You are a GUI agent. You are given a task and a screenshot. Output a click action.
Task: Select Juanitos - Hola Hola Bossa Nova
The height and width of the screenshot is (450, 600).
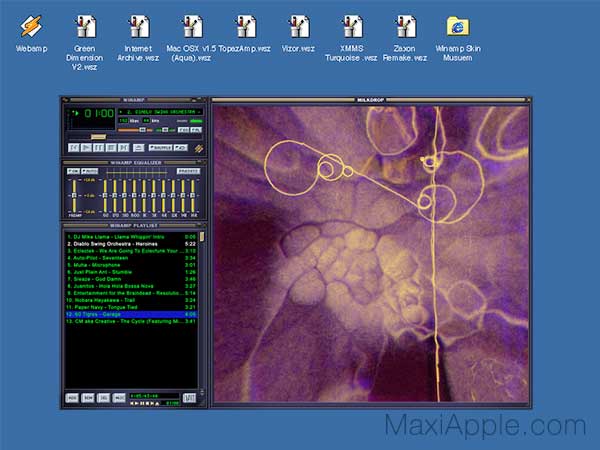click(131, 286)
